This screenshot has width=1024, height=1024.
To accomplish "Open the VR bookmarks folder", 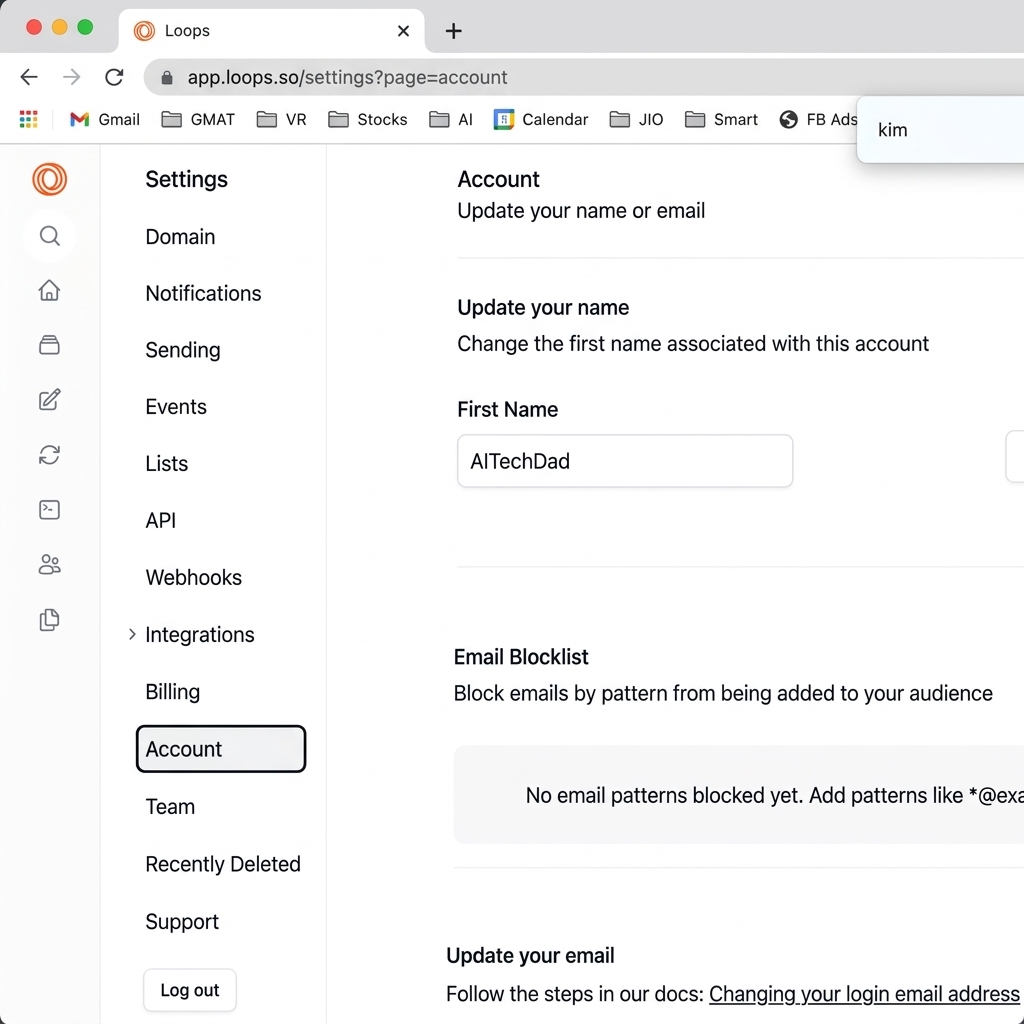I will [281, 119].
